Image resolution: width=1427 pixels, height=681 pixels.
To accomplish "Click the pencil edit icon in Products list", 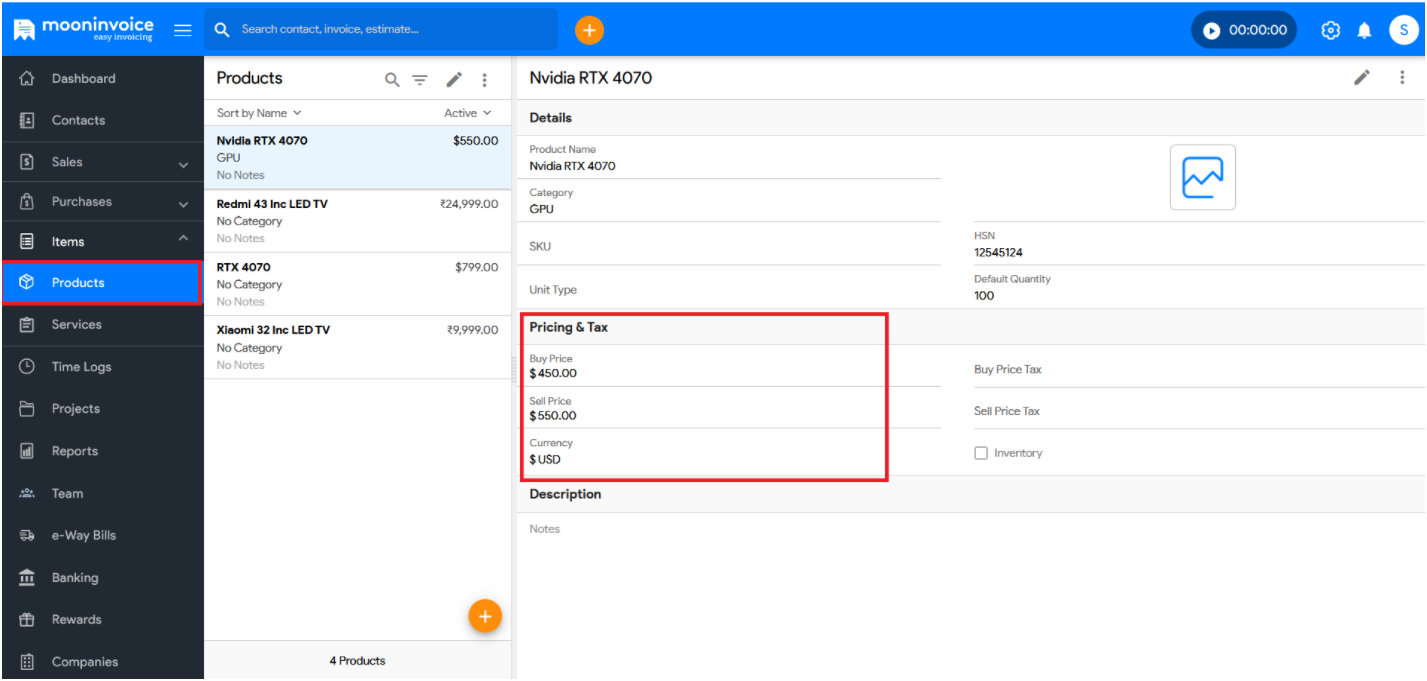I will tap(454, 79).
